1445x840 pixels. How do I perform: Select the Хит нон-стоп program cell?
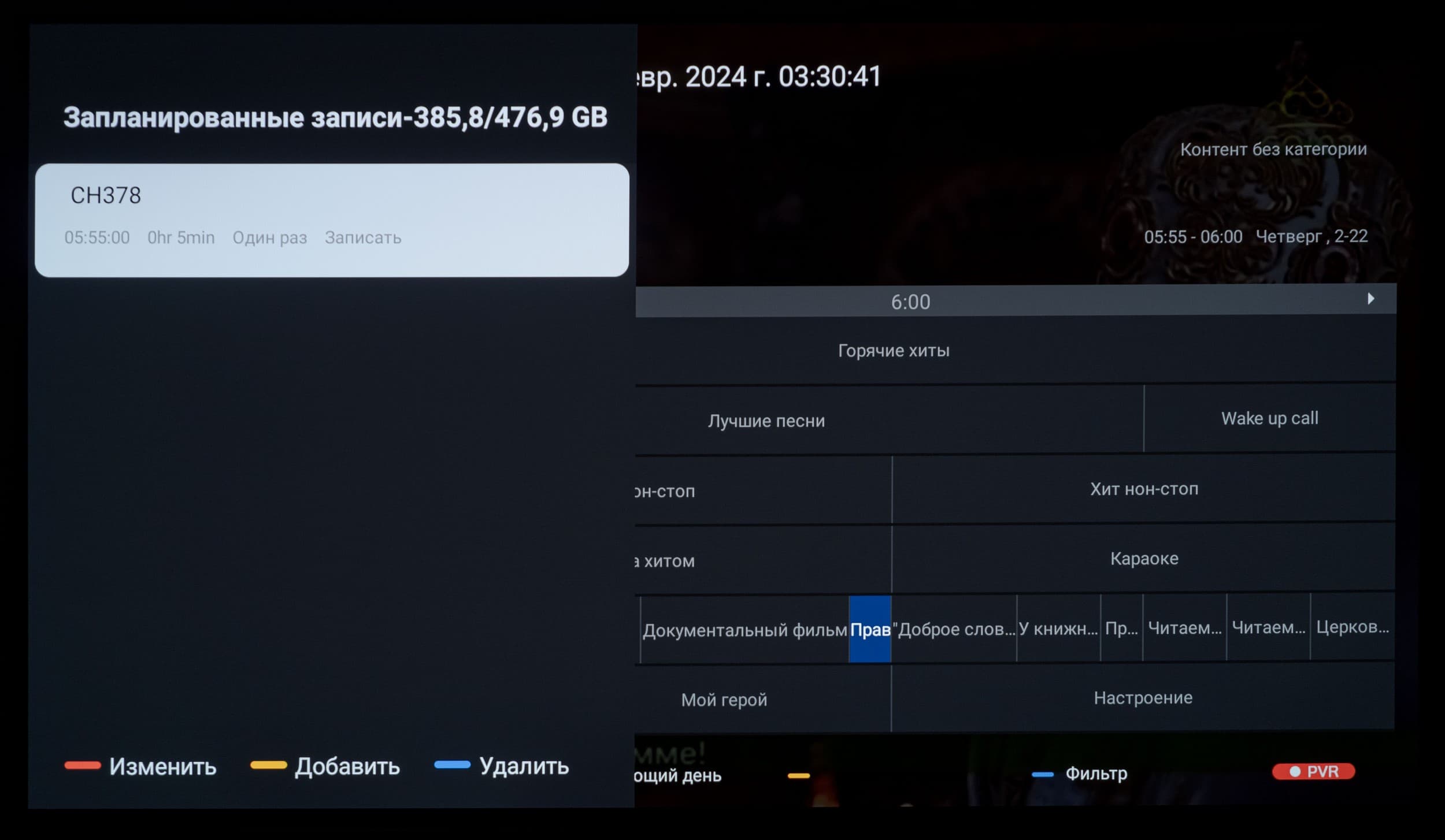pyautogui.click(x=1143, y=489)
